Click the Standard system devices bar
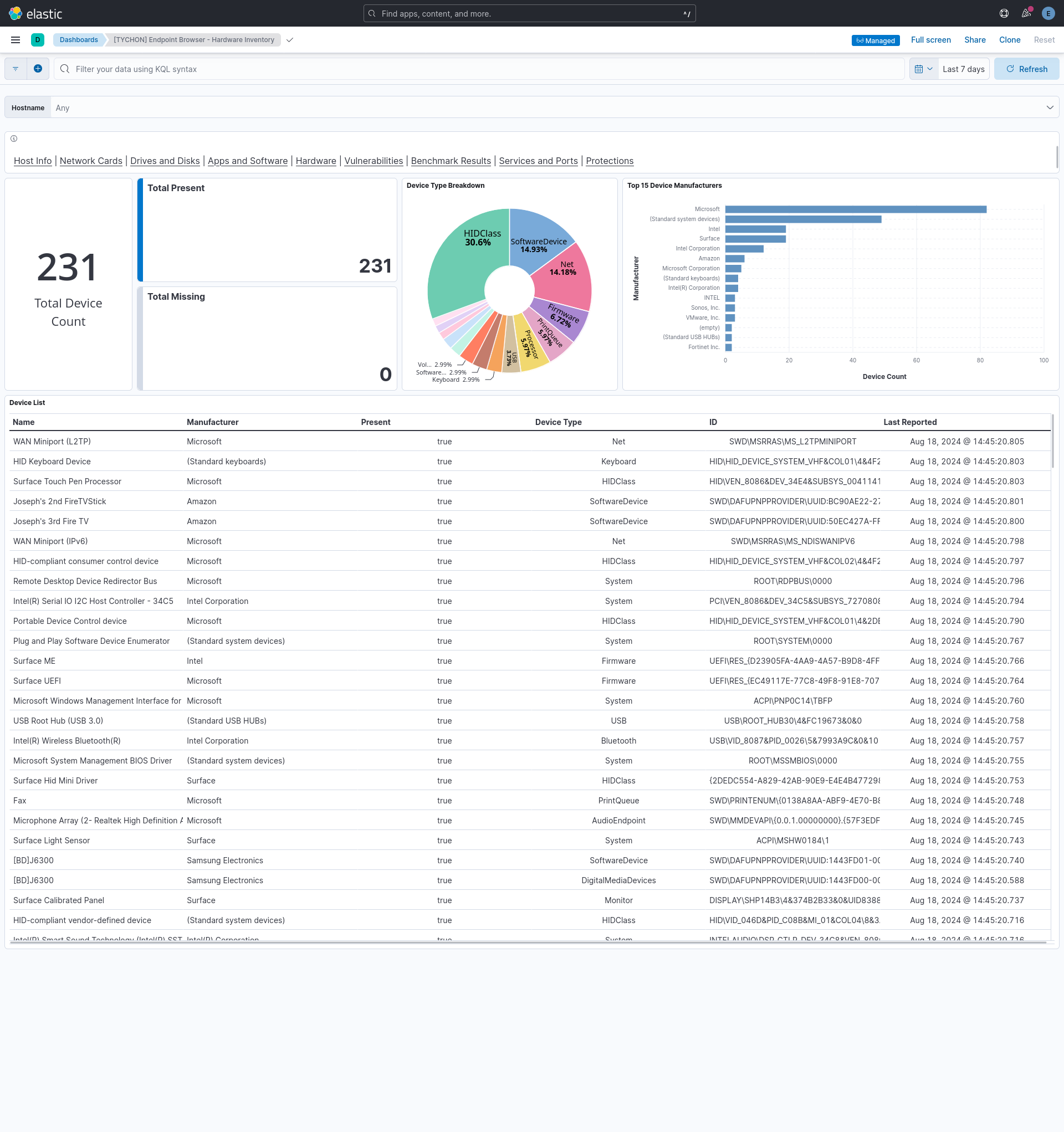1064x1132 pixels. tap(803, 219)
